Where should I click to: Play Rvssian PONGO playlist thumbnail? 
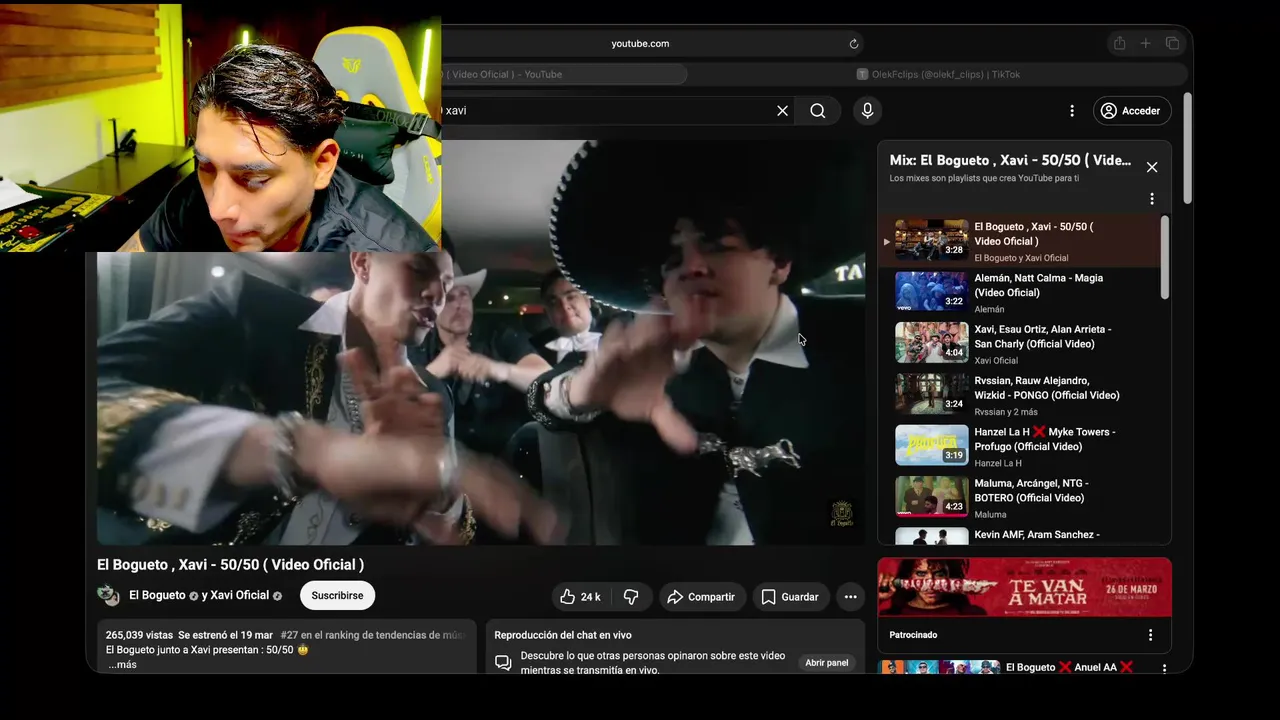click(x=931, y=394)
